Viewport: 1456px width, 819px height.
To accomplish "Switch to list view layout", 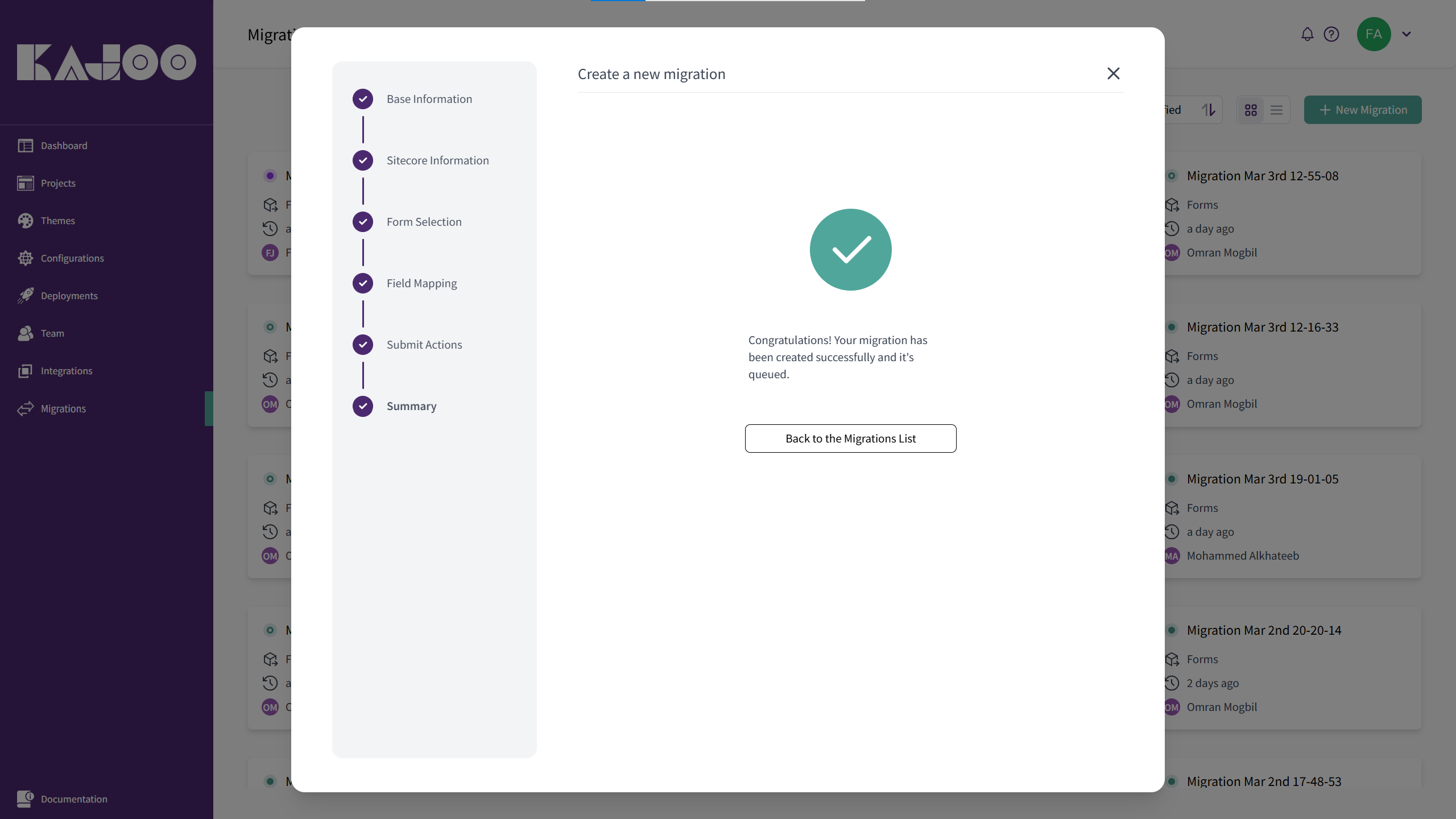I will [1276, 110].
